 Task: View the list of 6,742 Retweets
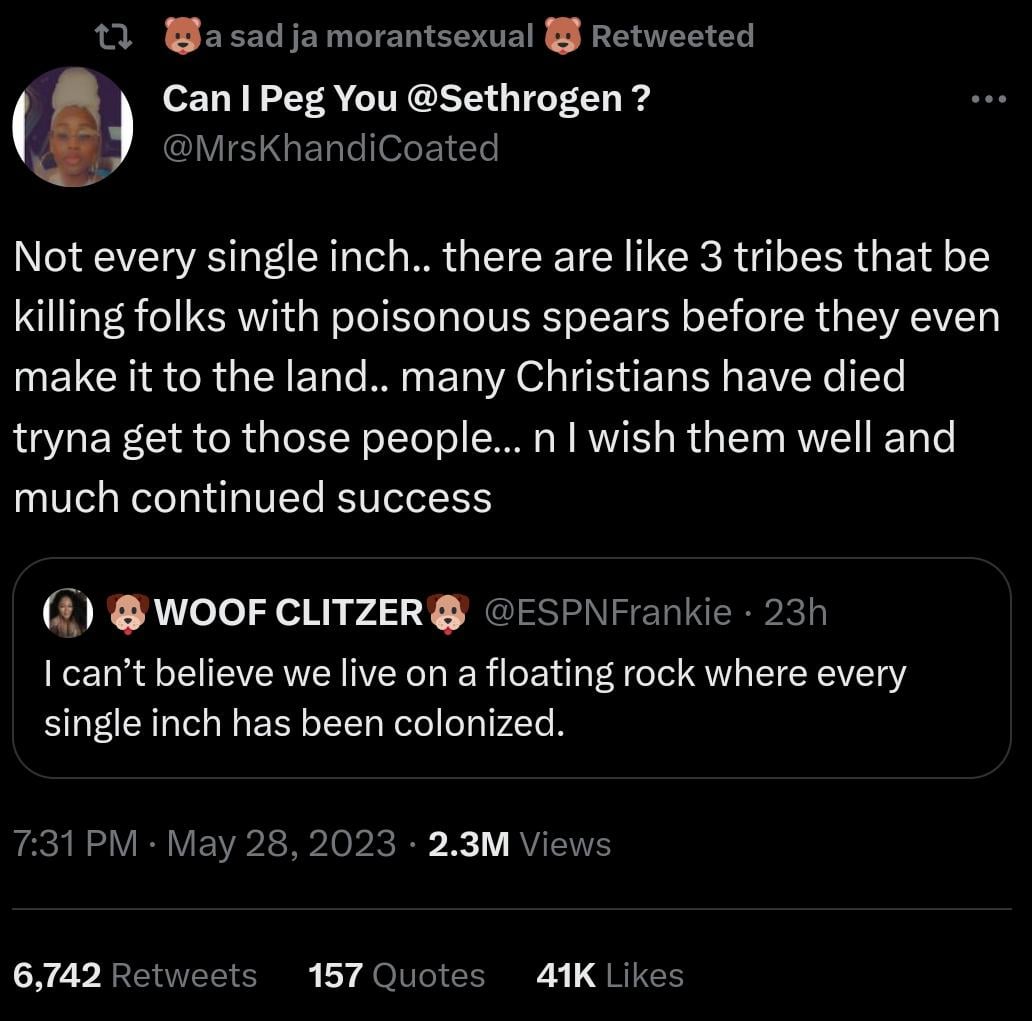pyautogui.click(x=135, y=975)
